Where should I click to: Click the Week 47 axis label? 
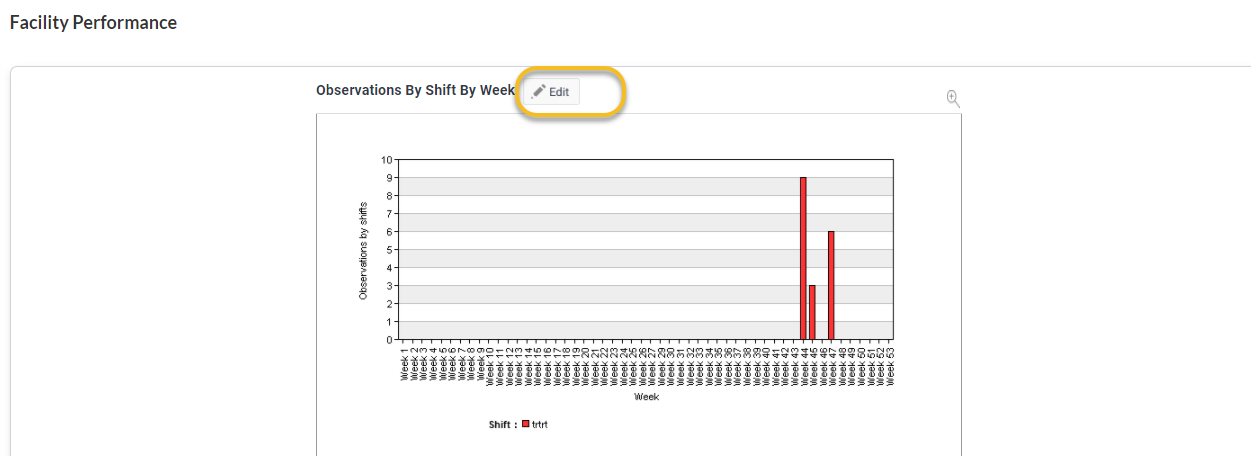coord(831,366)
